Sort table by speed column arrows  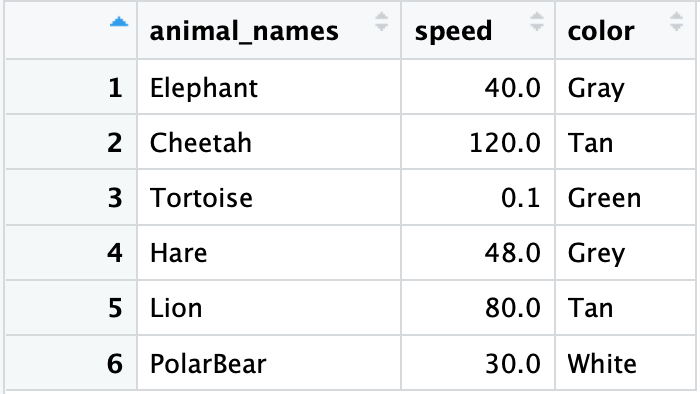click(537, 21)
